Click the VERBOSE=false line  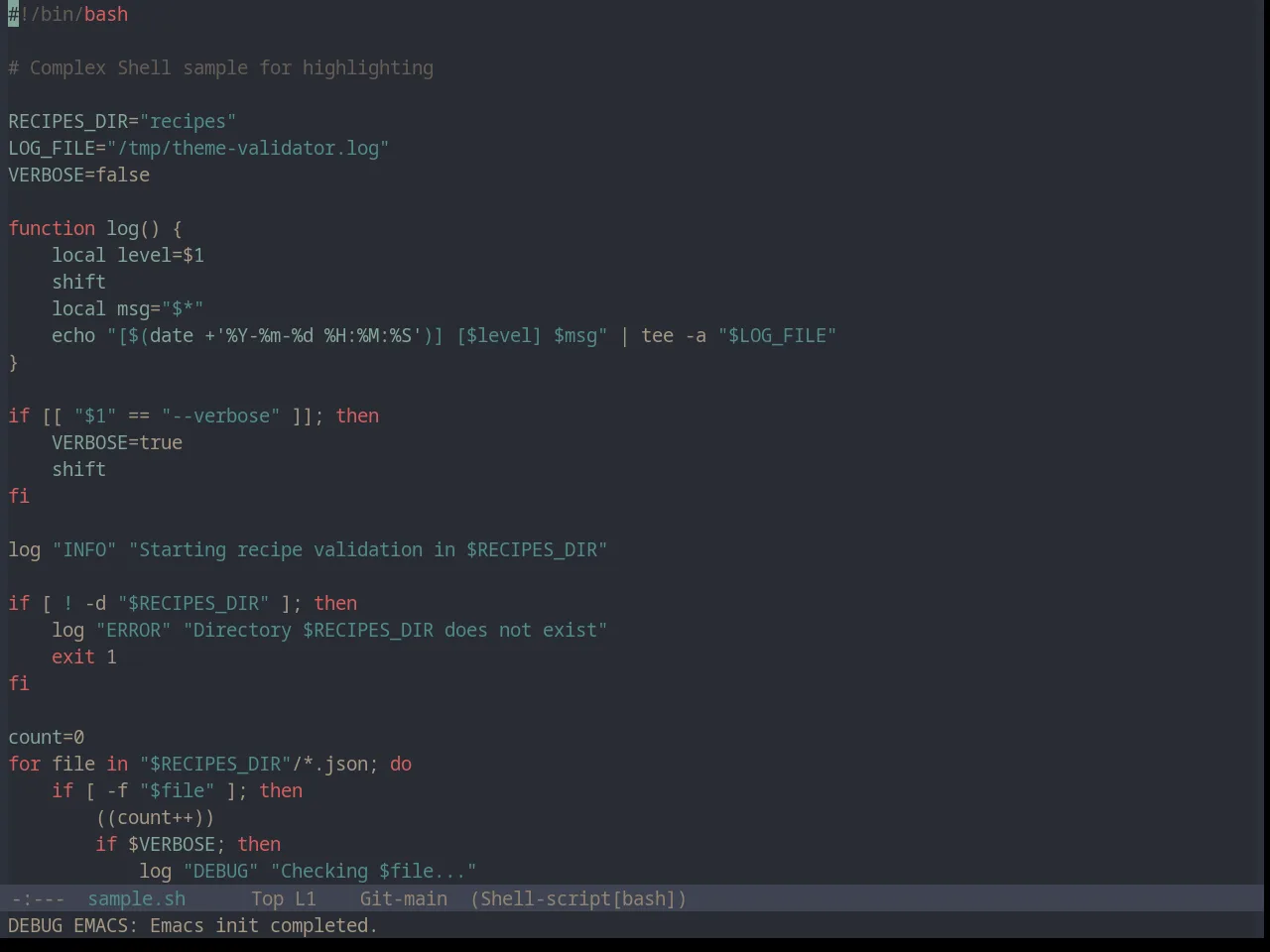79,175
